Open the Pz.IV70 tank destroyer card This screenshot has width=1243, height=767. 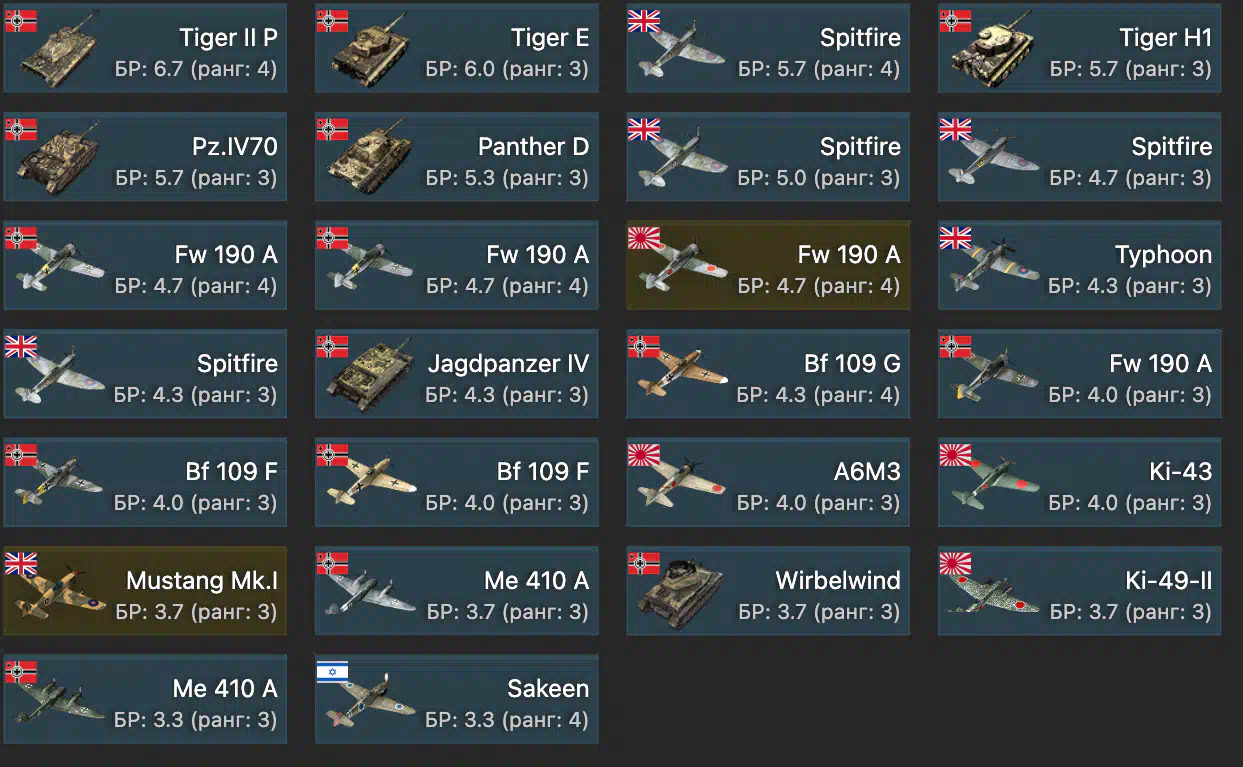tap(145, 157)
